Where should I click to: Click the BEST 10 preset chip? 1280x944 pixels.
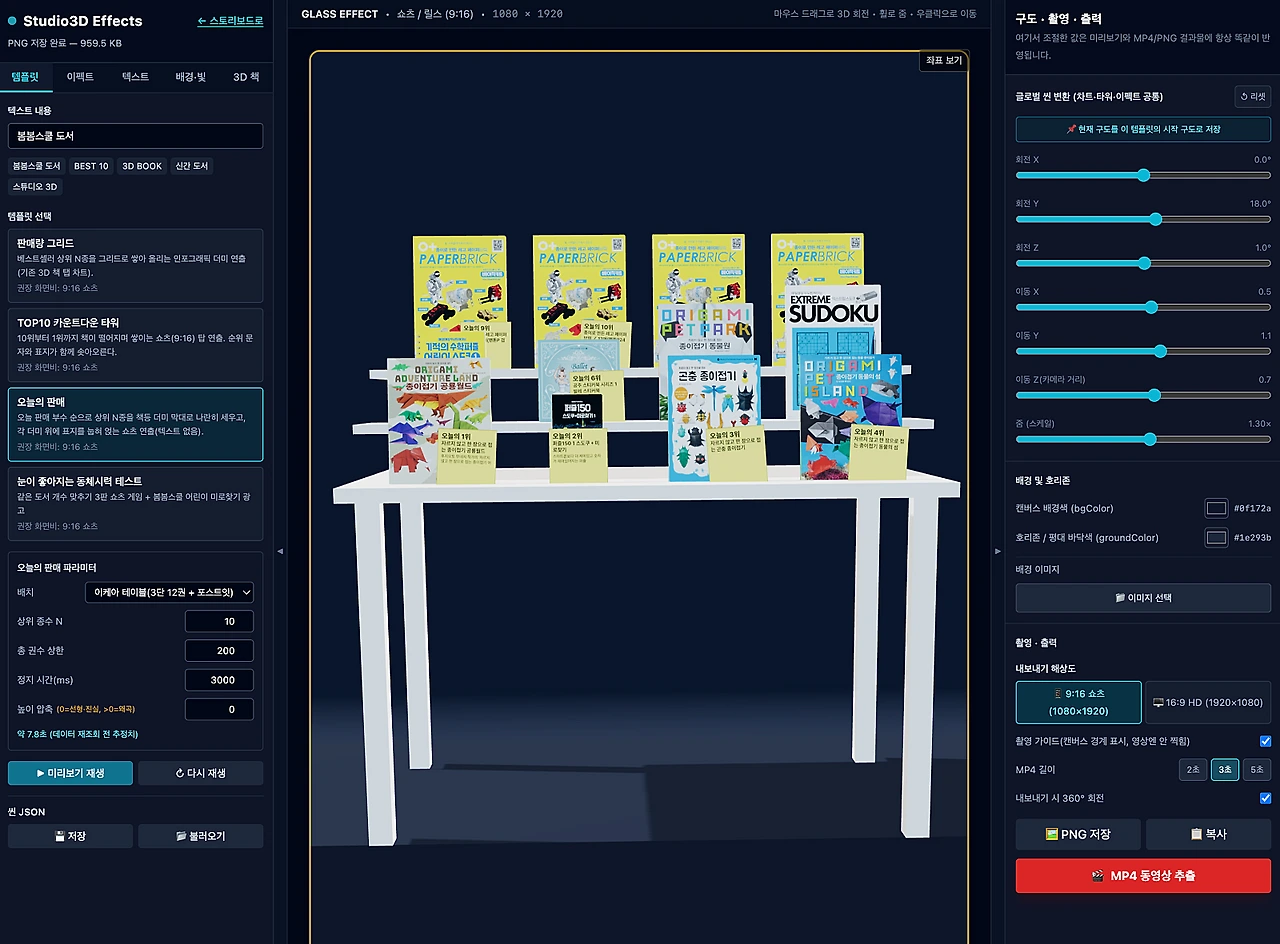[91, 166]
